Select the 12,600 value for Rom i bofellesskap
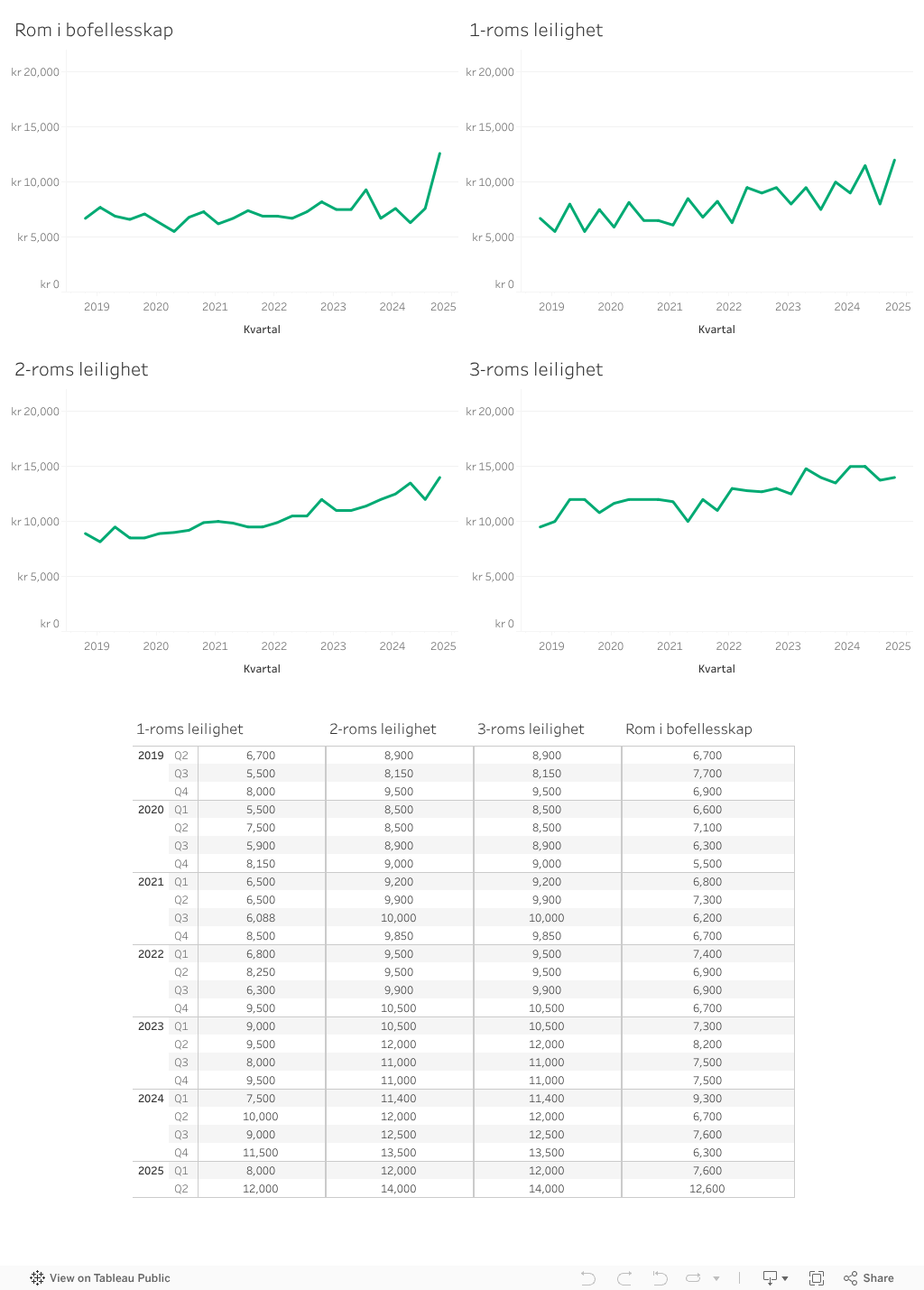This screenshot has width=924, height=1290. 707,1189
